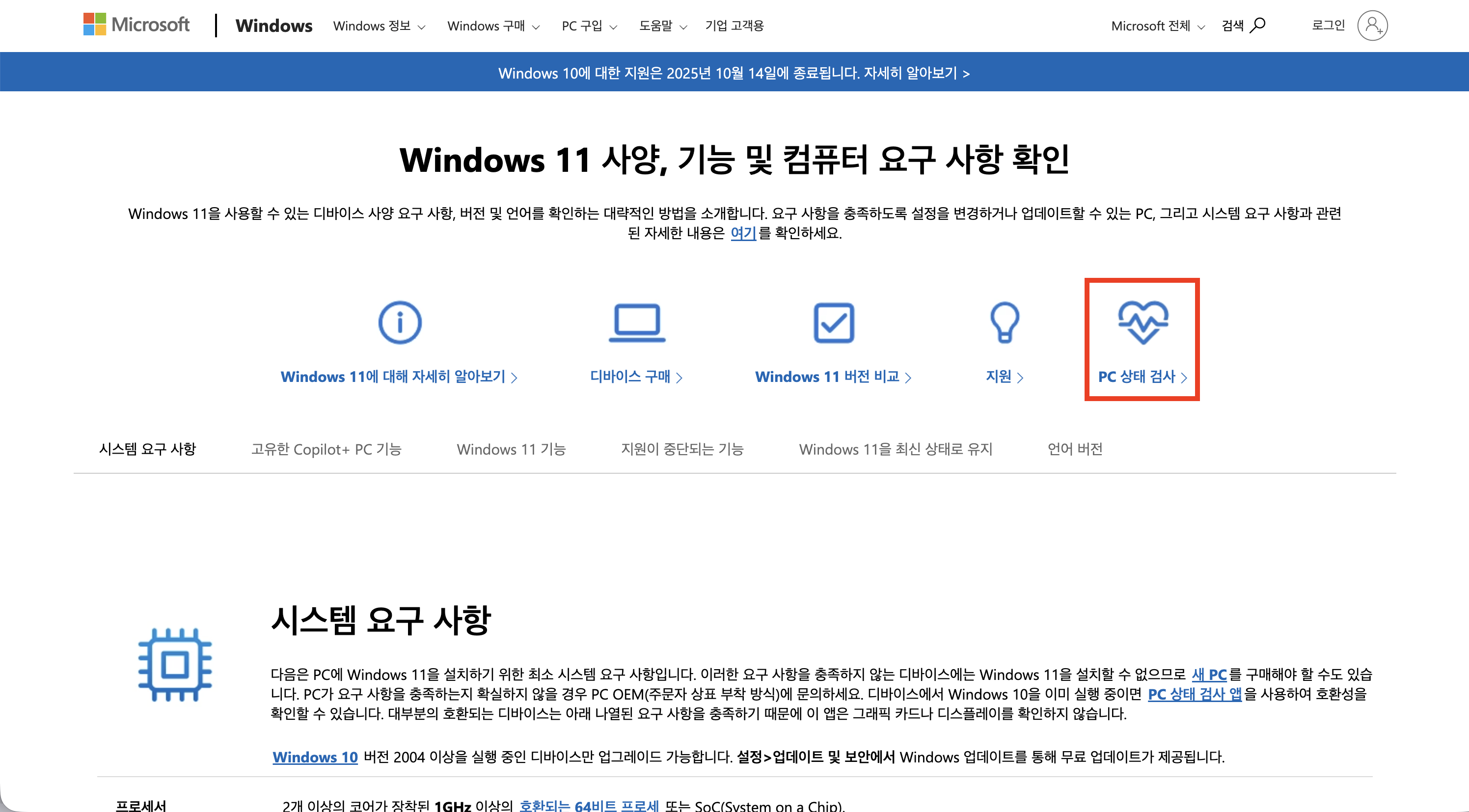The image size is (1469, 812).
Task: Open Windows 11 버전 비교 link
Action: pos(834,377)
